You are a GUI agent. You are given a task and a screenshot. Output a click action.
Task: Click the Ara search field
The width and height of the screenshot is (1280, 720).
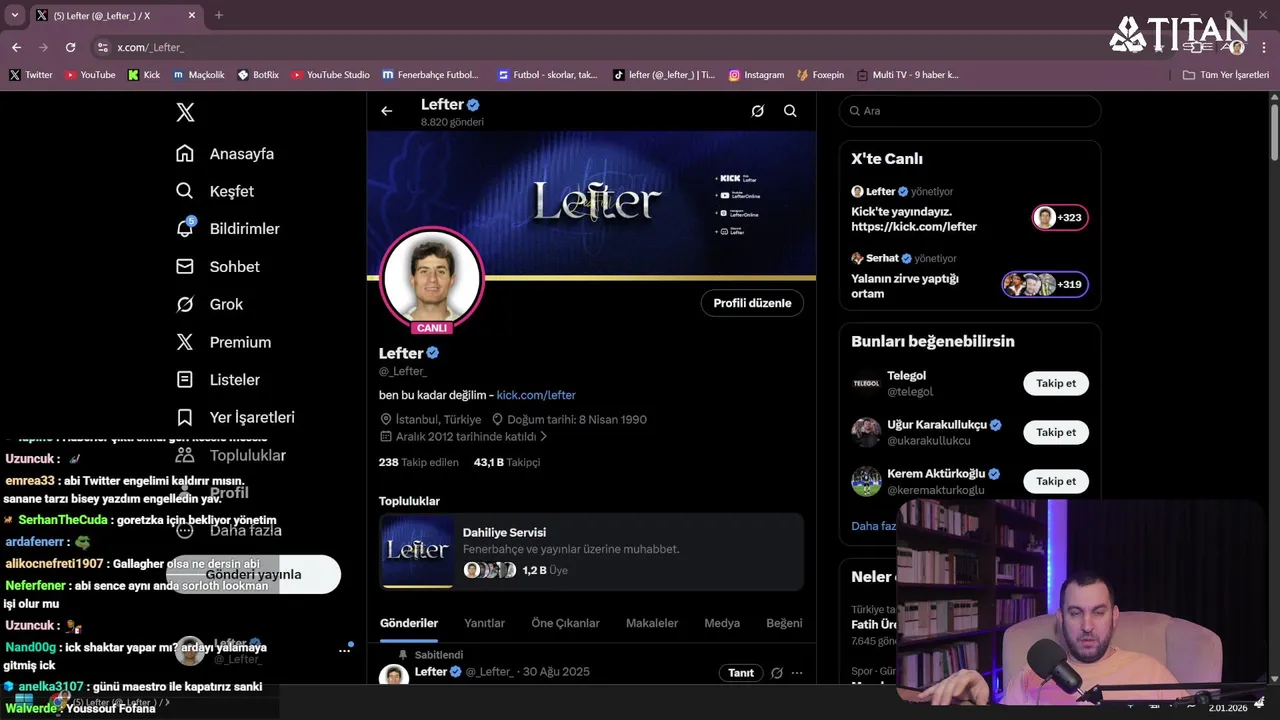[970, 111]
